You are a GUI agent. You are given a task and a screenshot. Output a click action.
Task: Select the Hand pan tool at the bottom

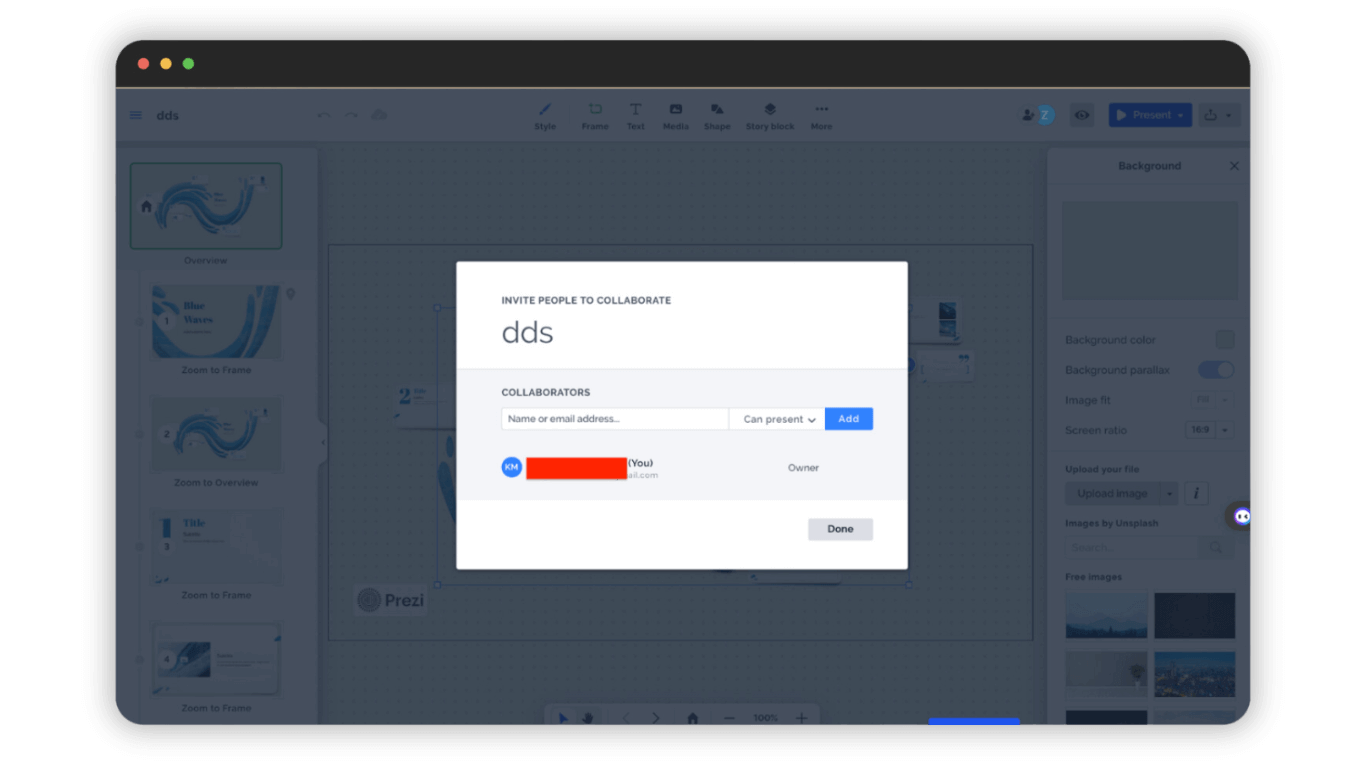point(590,717)
